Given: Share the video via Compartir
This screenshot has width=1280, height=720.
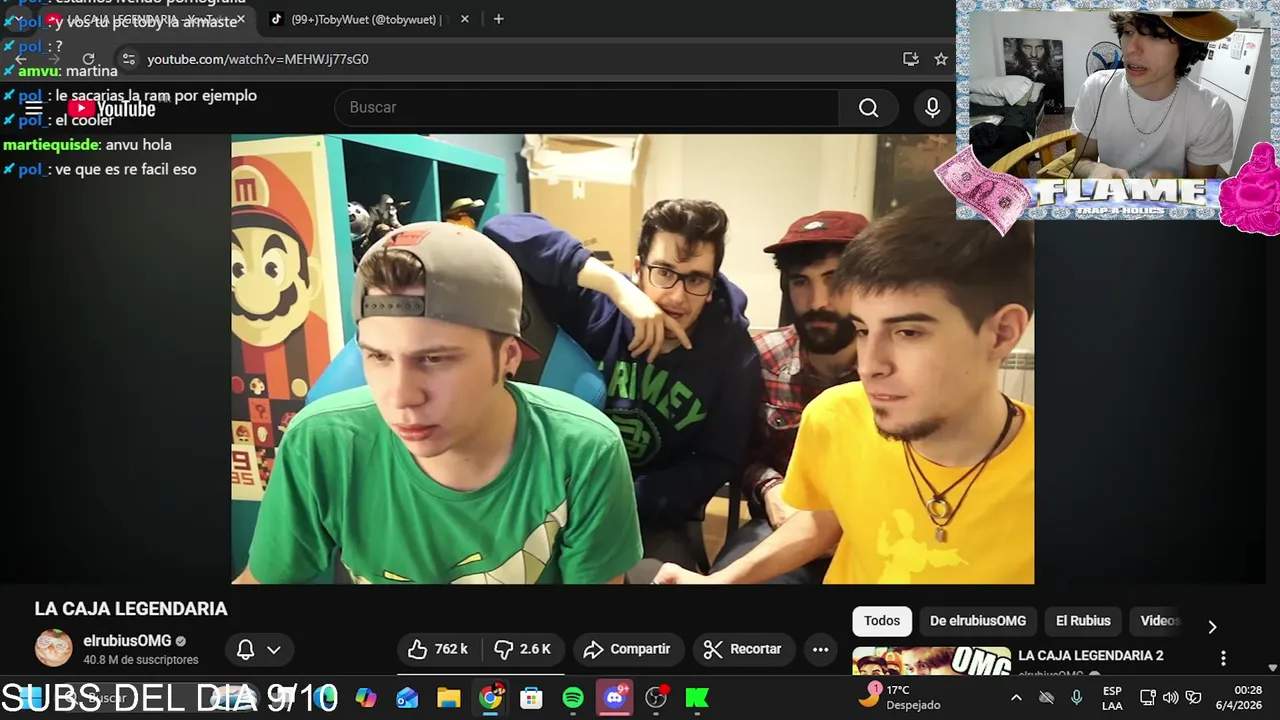Looking at the screenshot, I should coord(627,649).
